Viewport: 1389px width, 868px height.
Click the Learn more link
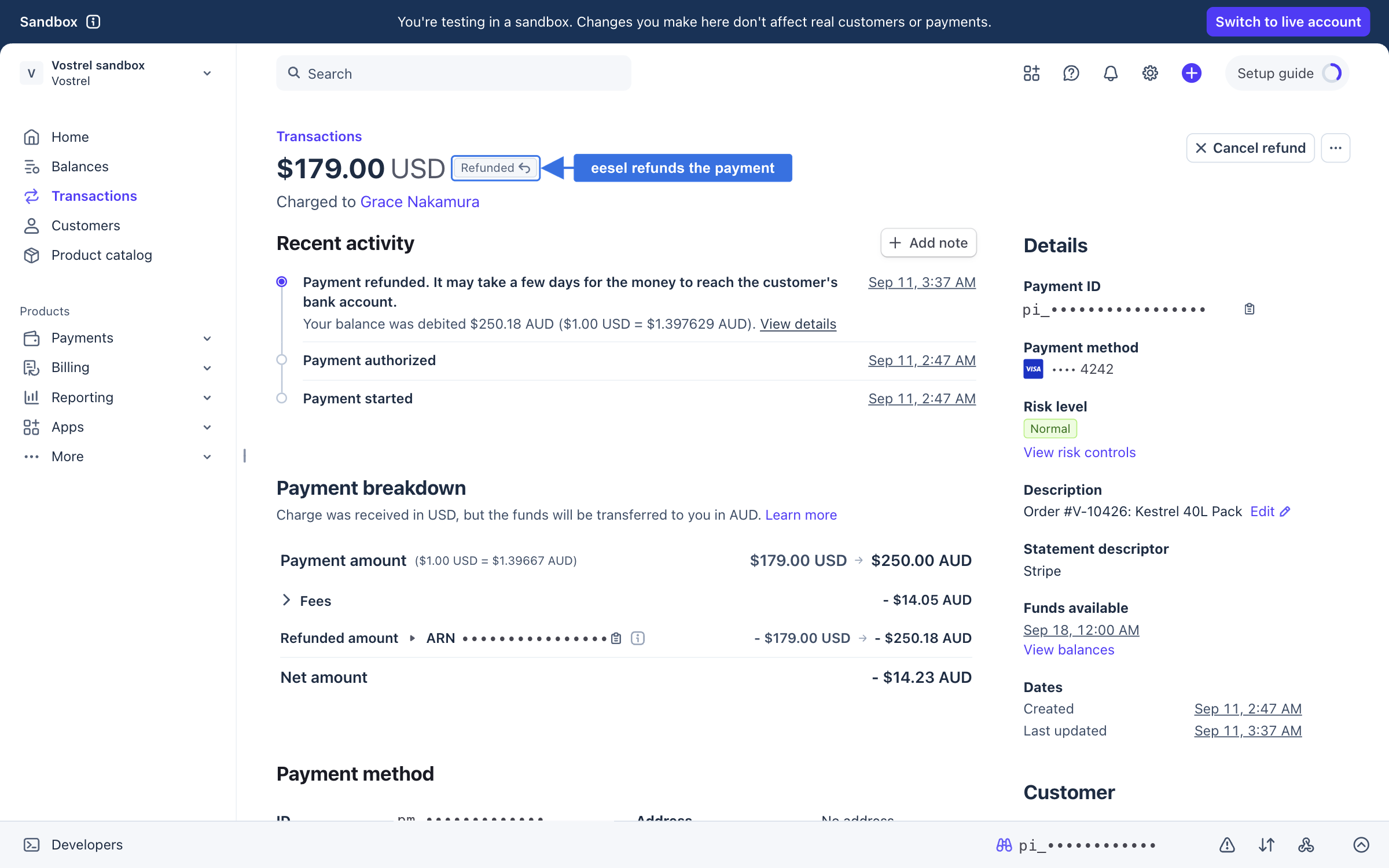(x=801, y=515)
